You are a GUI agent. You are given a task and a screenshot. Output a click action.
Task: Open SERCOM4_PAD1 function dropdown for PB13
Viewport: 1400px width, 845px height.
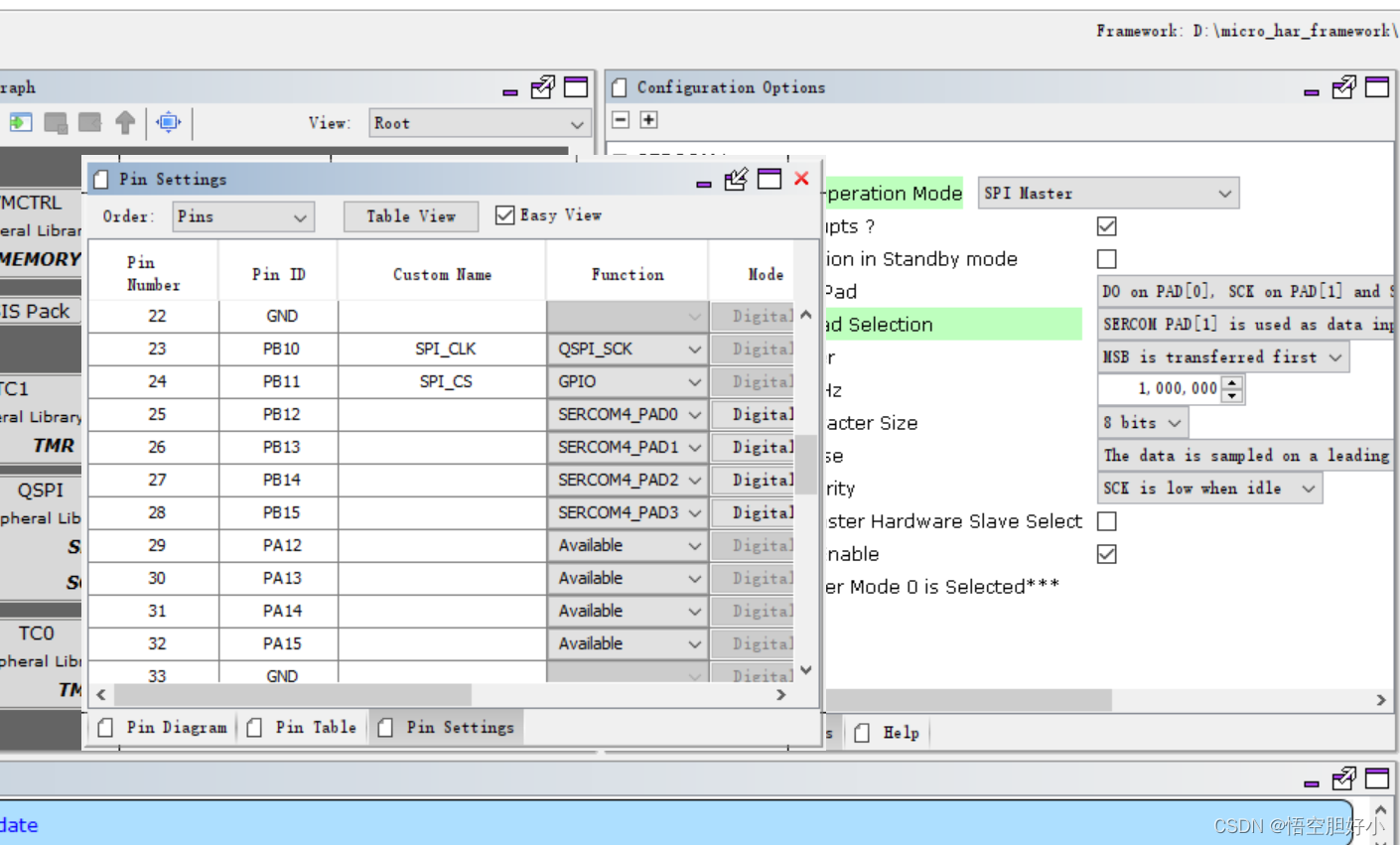pyautogui.click(x=628, y=448)
